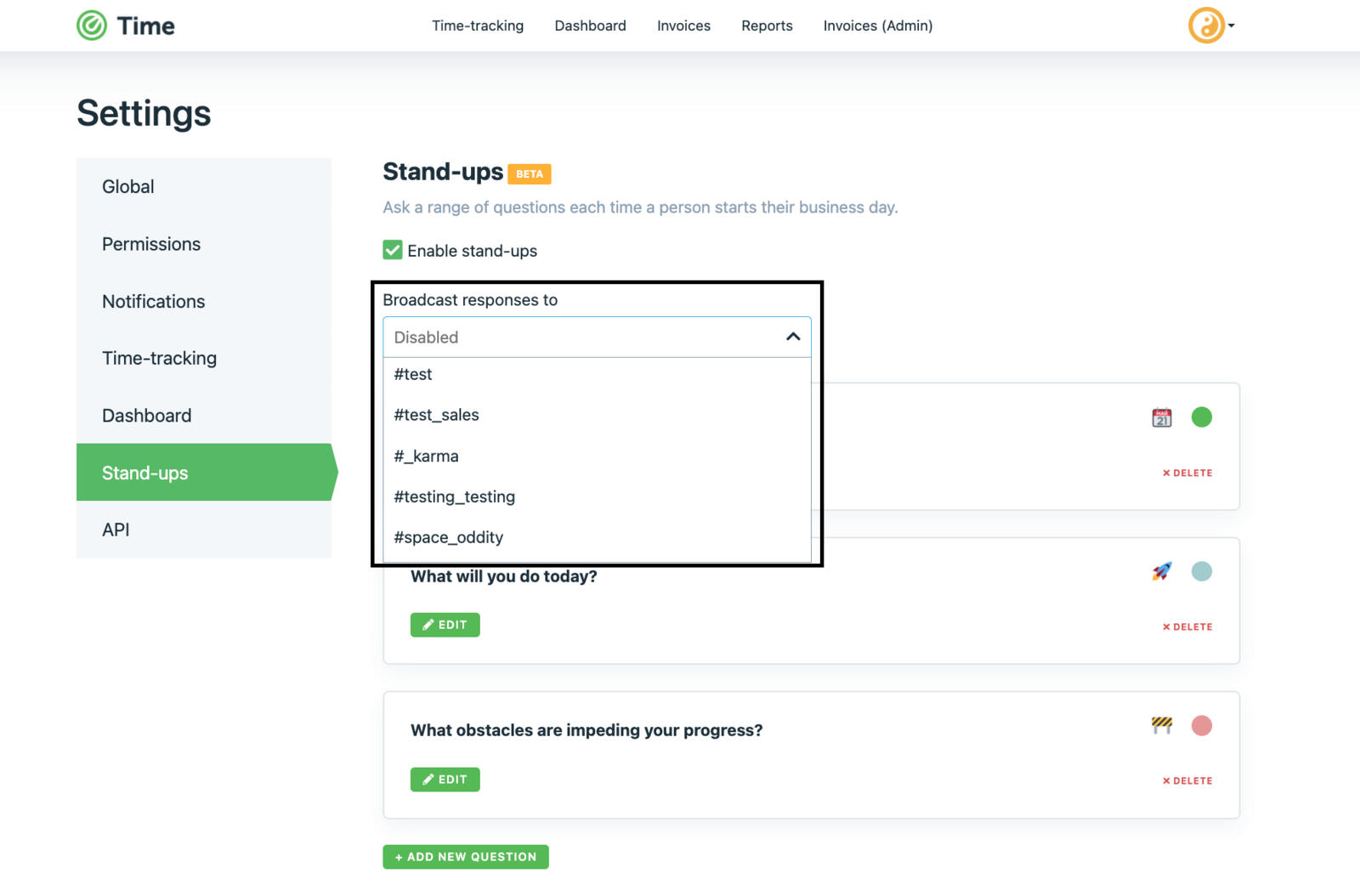Screen dimensions: 1360x896
Task: Click the green status circle on the first card
Action: (1202, 417)
